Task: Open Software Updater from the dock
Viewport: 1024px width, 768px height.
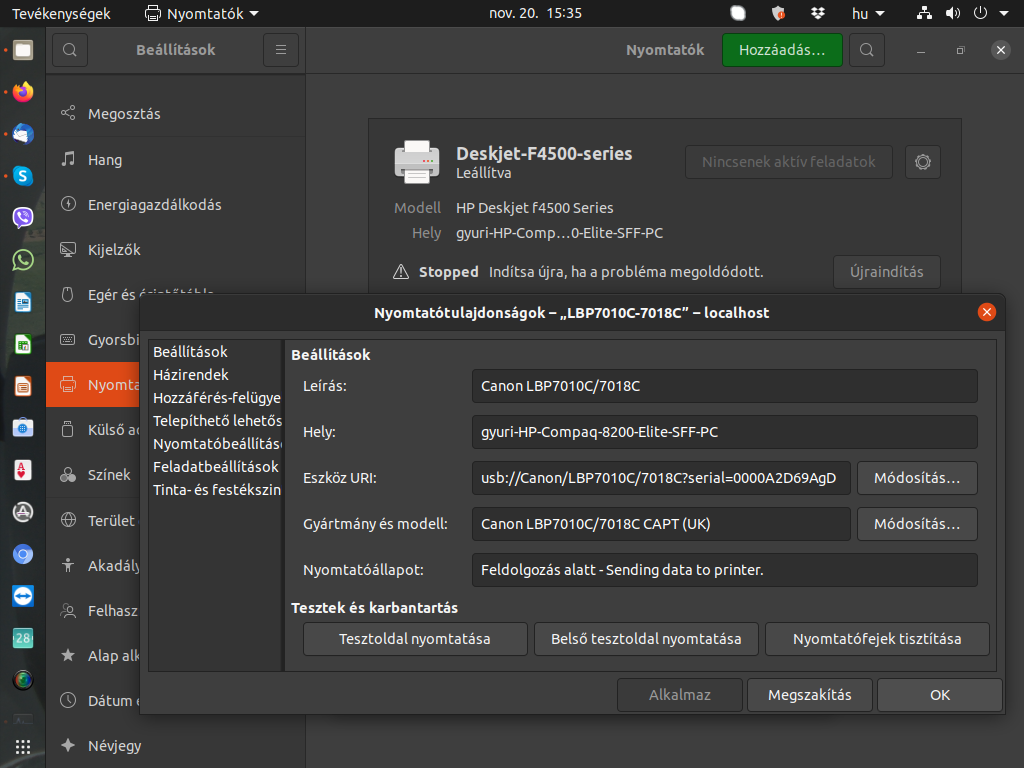Action: click(x=23, y=512)
